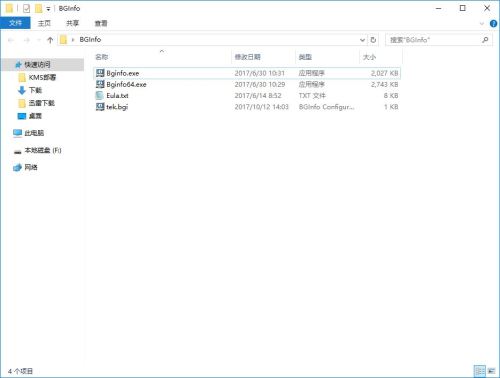Viewport: 500px width, 378px height.
Task: Click the 2017/6/30 10:31 date cell
Action: 259,73
